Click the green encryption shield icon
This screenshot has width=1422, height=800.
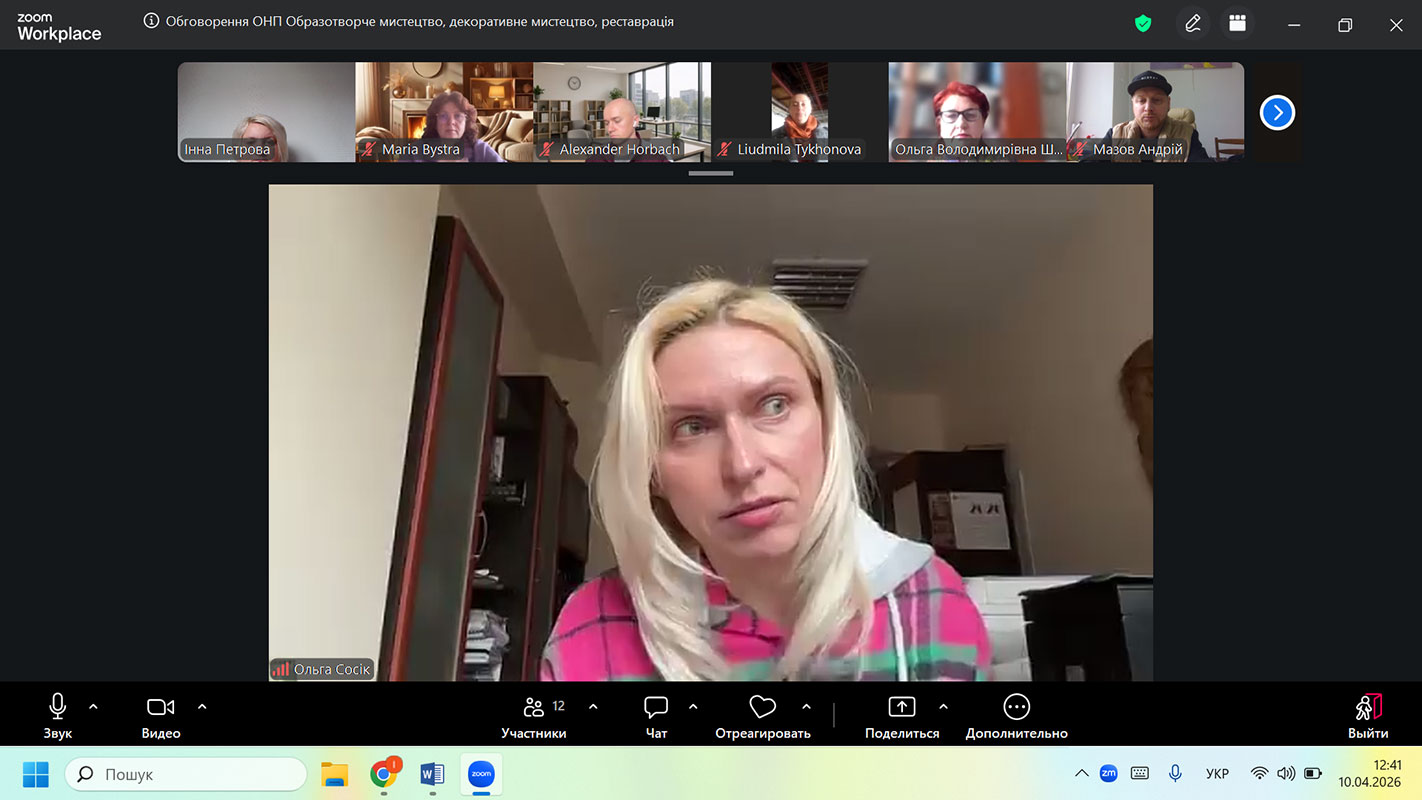(x=1143, y=23)
